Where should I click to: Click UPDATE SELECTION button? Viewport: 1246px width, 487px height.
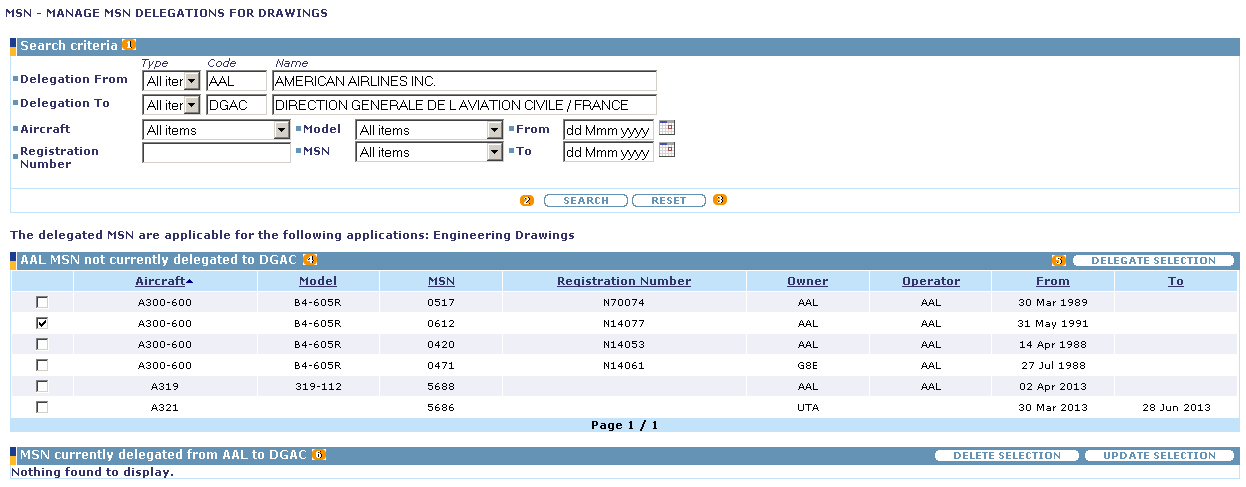pos(1159,455)
